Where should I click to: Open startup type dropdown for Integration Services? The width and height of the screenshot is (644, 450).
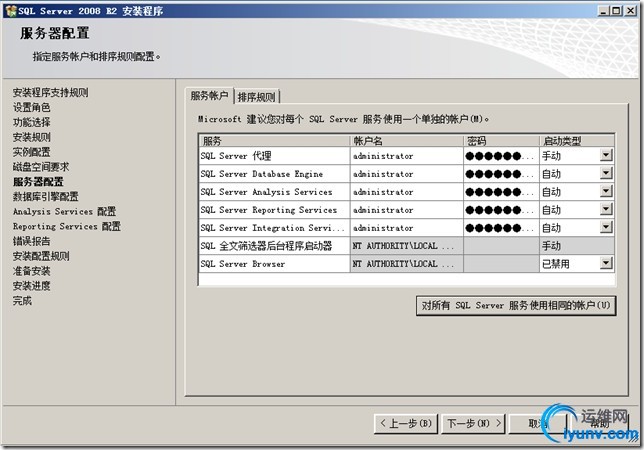pos(606,227)
